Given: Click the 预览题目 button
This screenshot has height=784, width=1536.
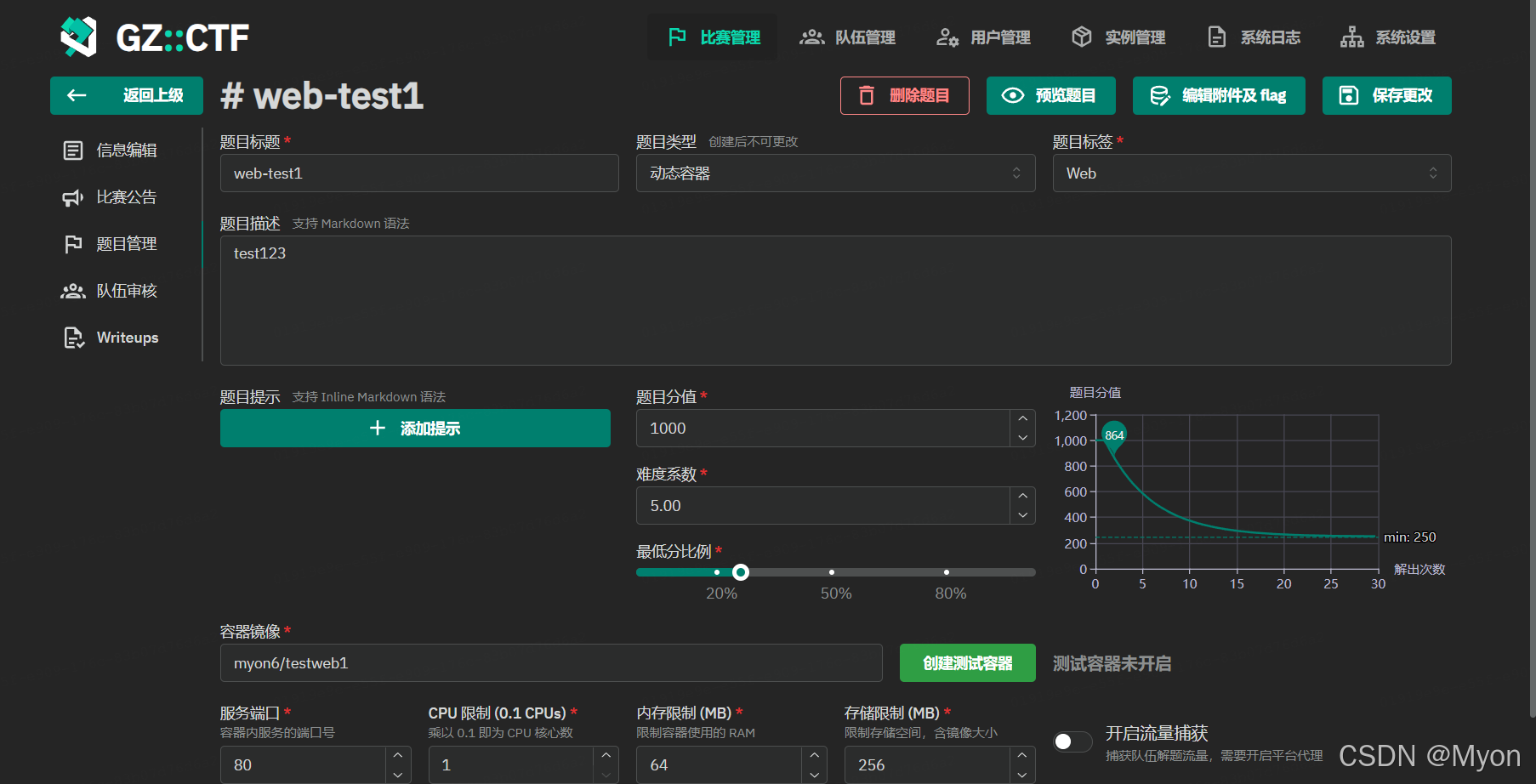Looking at the screenshot, I should (1051, 95).
